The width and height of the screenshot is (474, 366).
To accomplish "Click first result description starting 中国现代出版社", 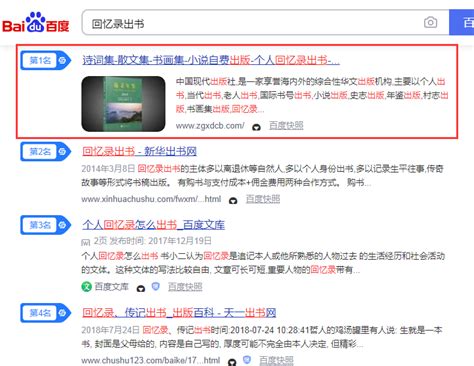I will click(312, 95).
